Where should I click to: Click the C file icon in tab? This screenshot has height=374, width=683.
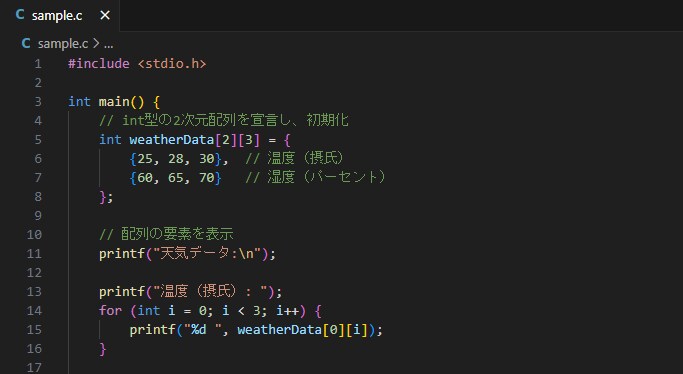(20, 15)
